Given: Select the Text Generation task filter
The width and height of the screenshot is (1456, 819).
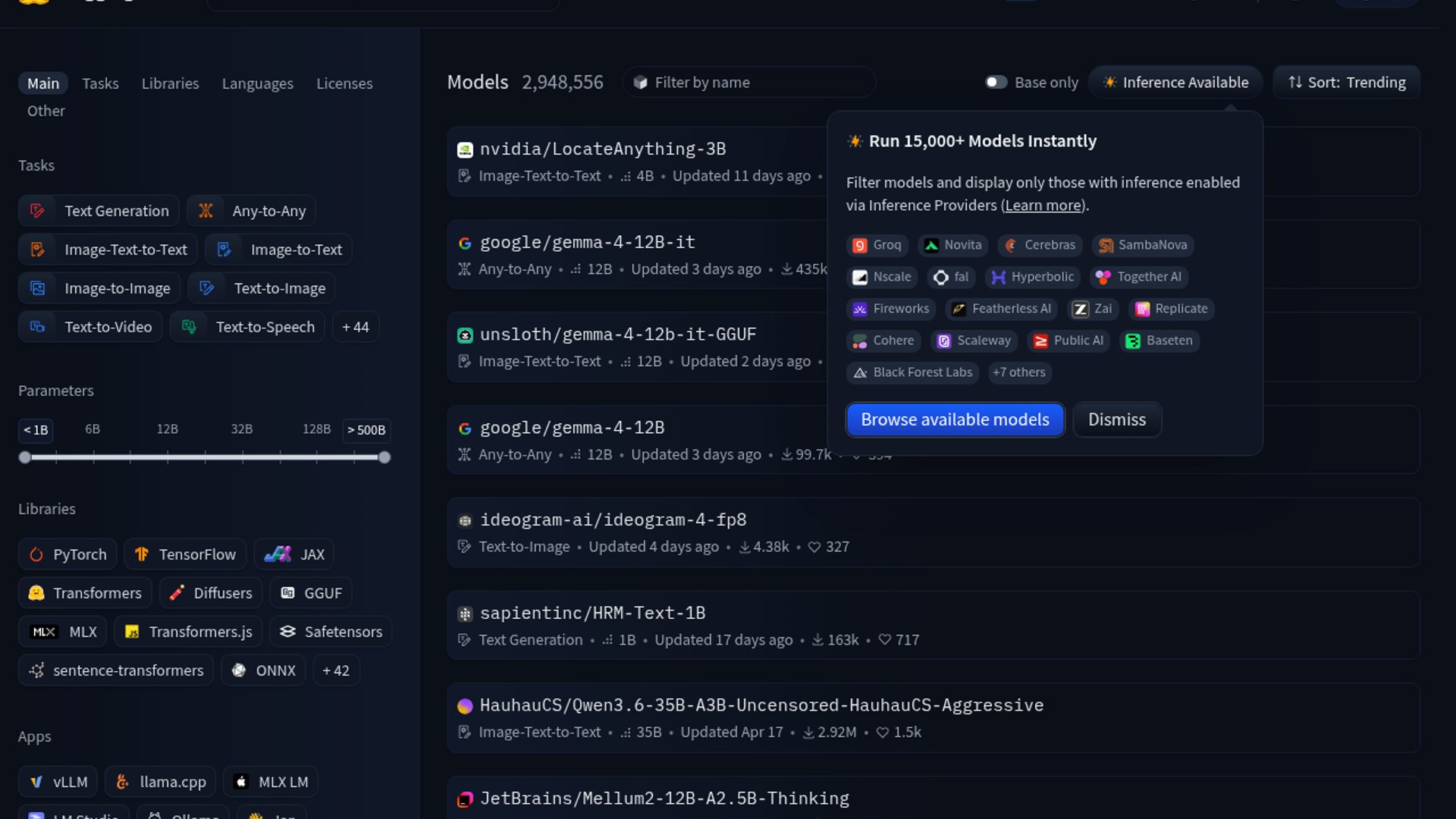Looking at the screenshot, I should click(x=99, y=211).
